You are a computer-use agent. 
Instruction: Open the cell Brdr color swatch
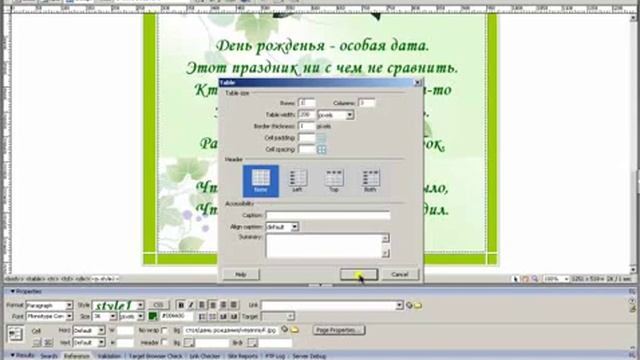pyautogui.click(x=252, y=342)
